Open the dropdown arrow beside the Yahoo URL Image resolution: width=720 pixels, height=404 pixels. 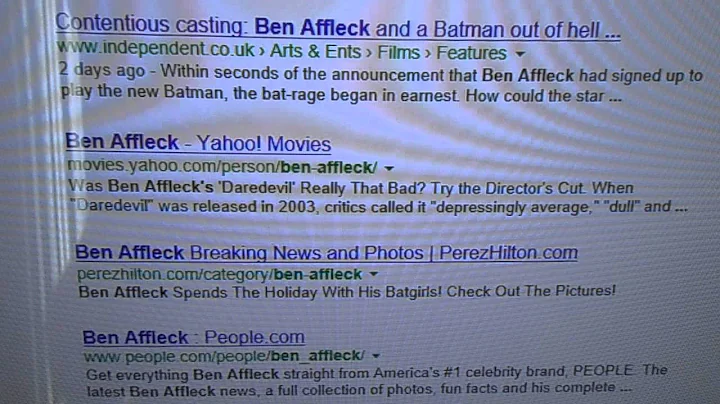click(388, 168)
